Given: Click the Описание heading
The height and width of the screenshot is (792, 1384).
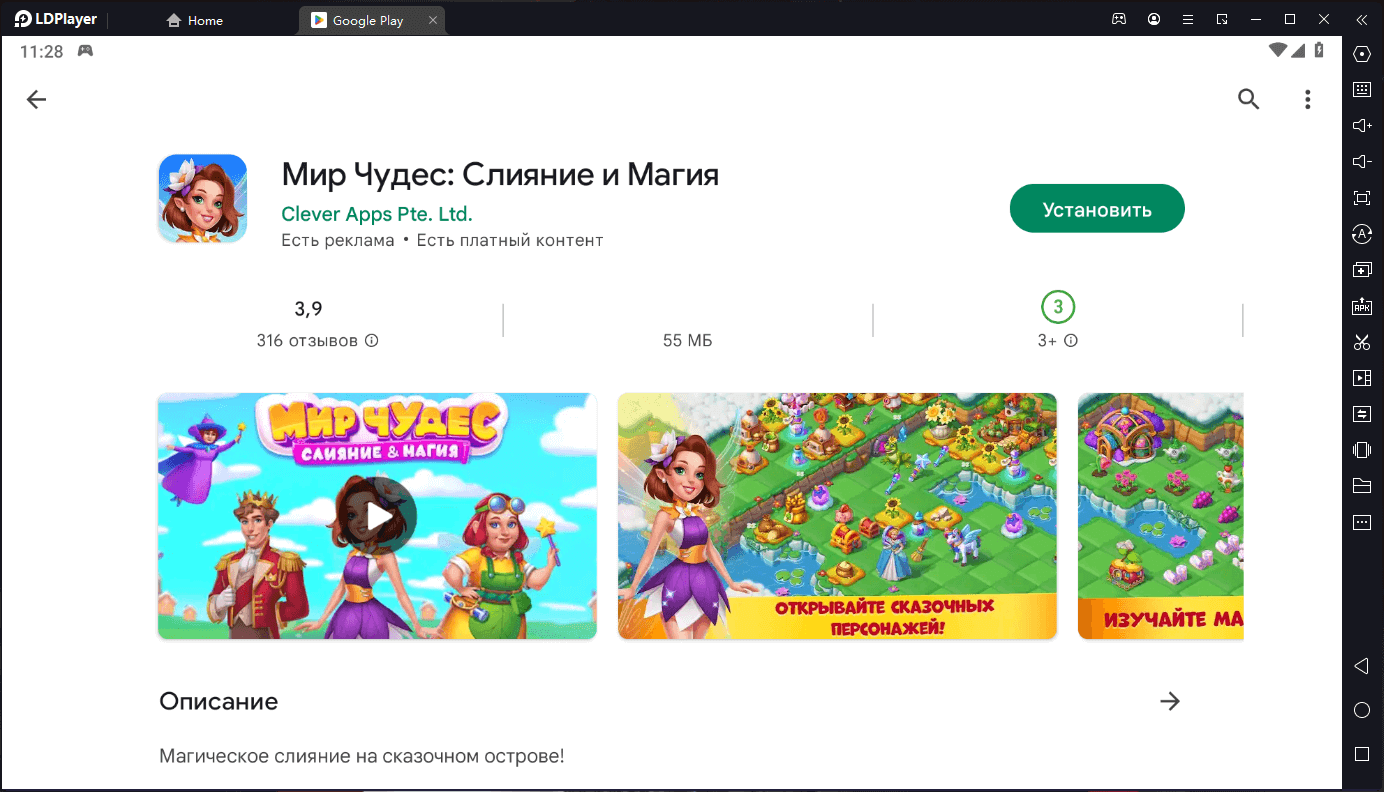Looking at the screenshot, I should pos(219,701).
